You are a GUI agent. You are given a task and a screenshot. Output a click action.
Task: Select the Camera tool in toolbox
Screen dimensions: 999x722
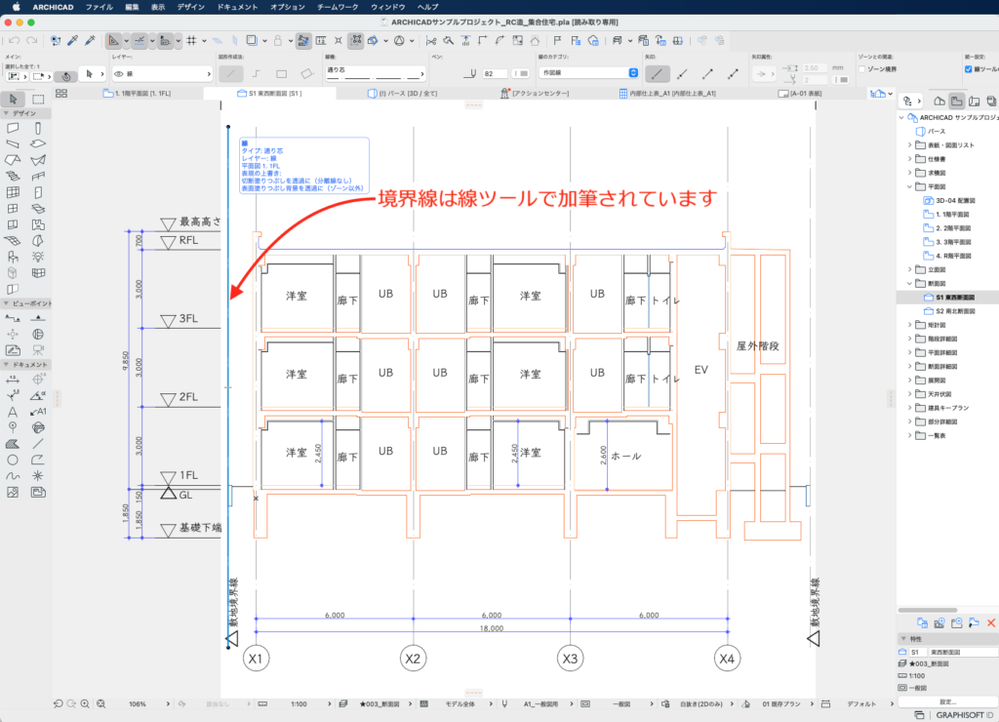tap(38, 350)
